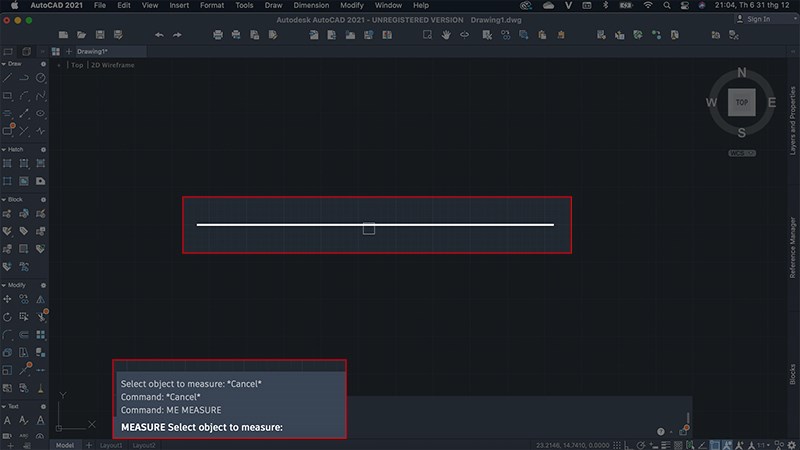Open the Modify menu in menu bar
Image resolution: width=800 pixels, height=450 pixels.
pos(352,5)
